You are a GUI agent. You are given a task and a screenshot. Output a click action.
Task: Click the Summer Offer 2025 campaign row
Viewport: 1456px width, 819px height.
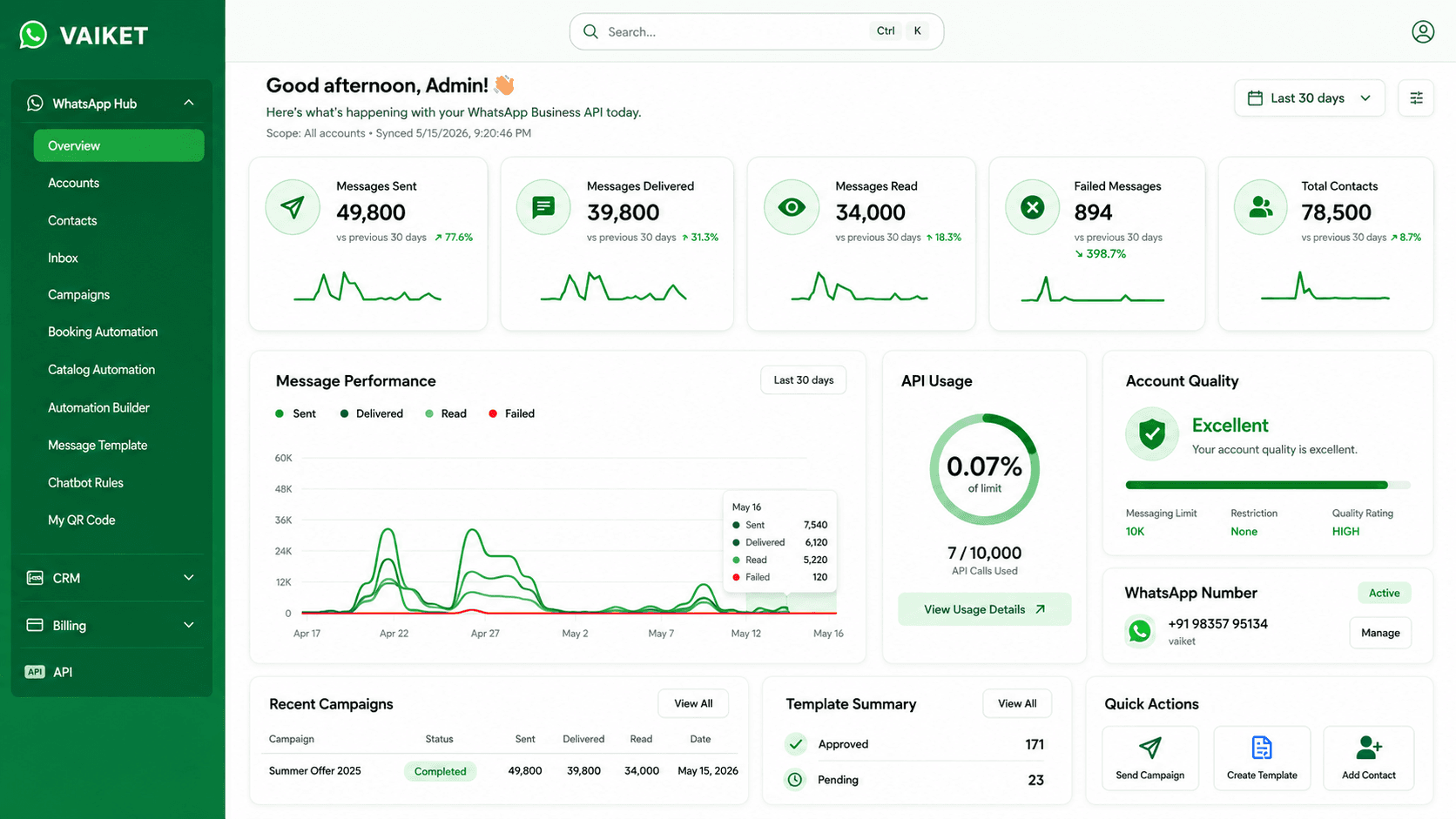click(x=503, y=771)
